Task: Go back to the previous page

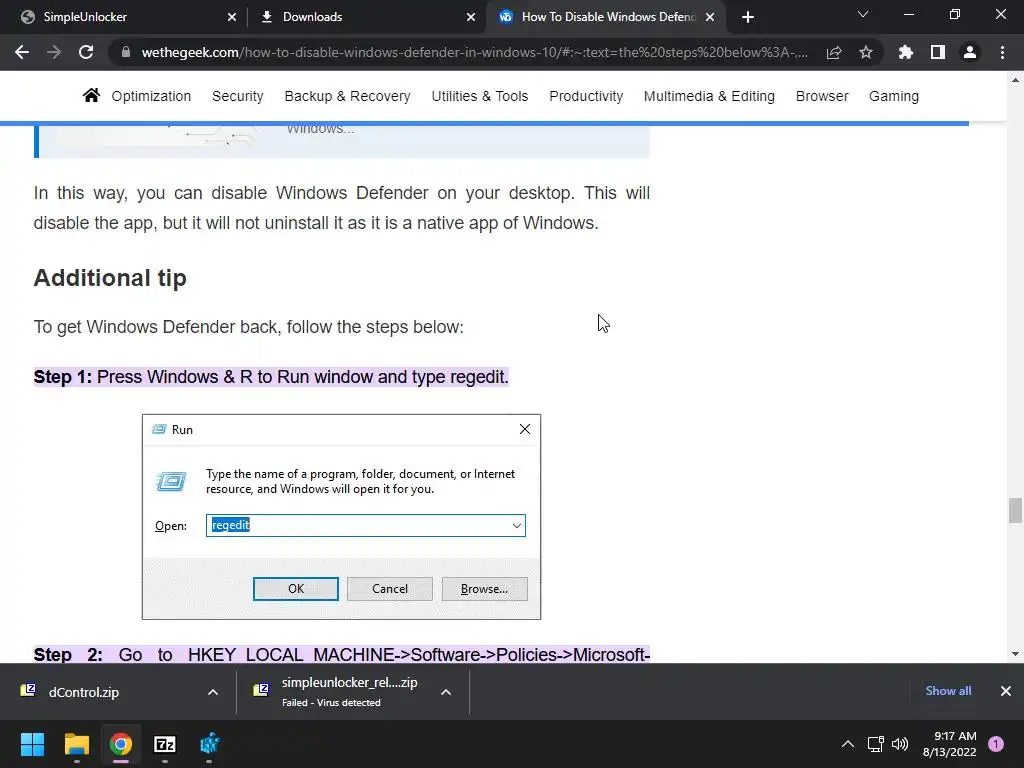Action: point(22,52)
